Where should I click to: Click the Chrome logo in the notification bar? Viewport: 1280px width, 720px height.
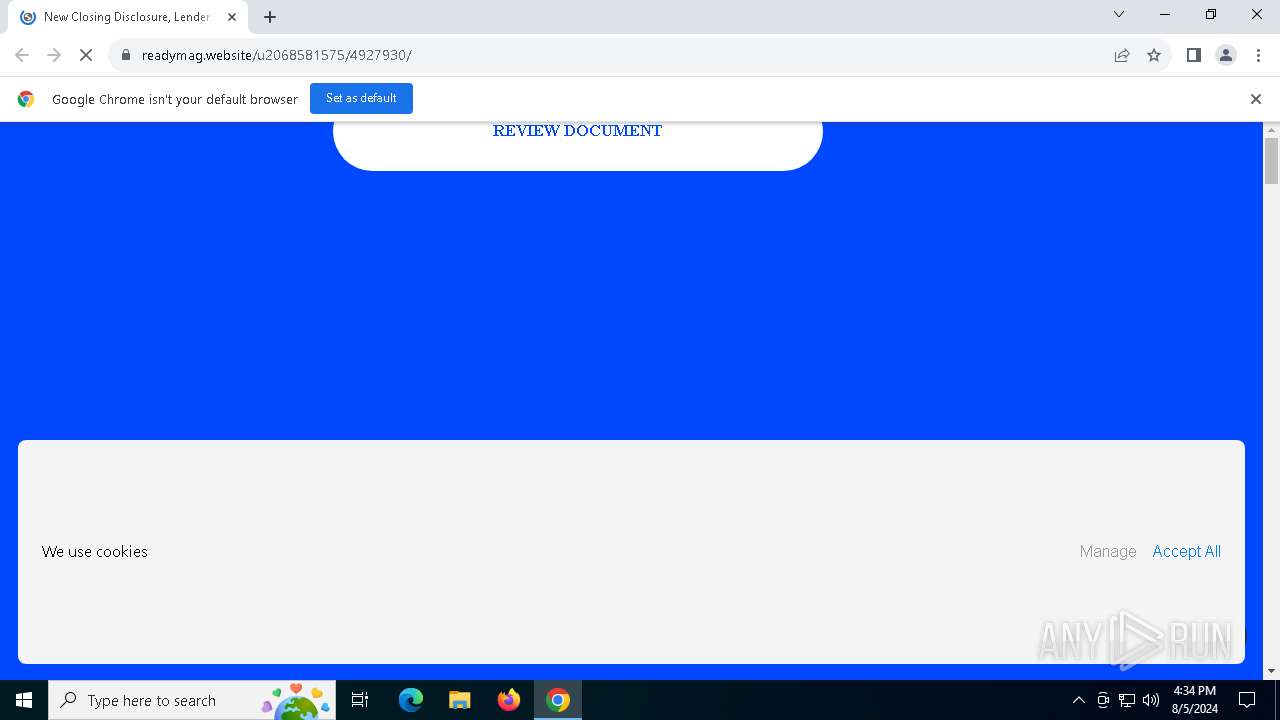tap(26, 99)
